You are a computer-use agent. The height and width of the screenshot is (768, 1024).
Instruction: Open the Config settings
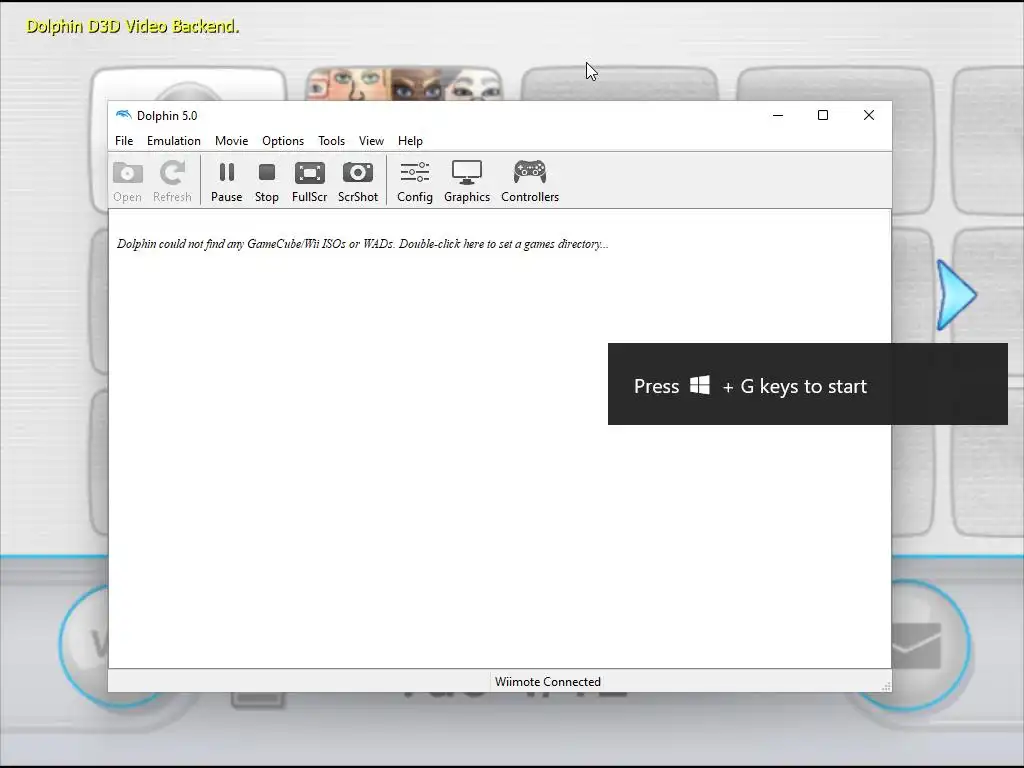415,182
